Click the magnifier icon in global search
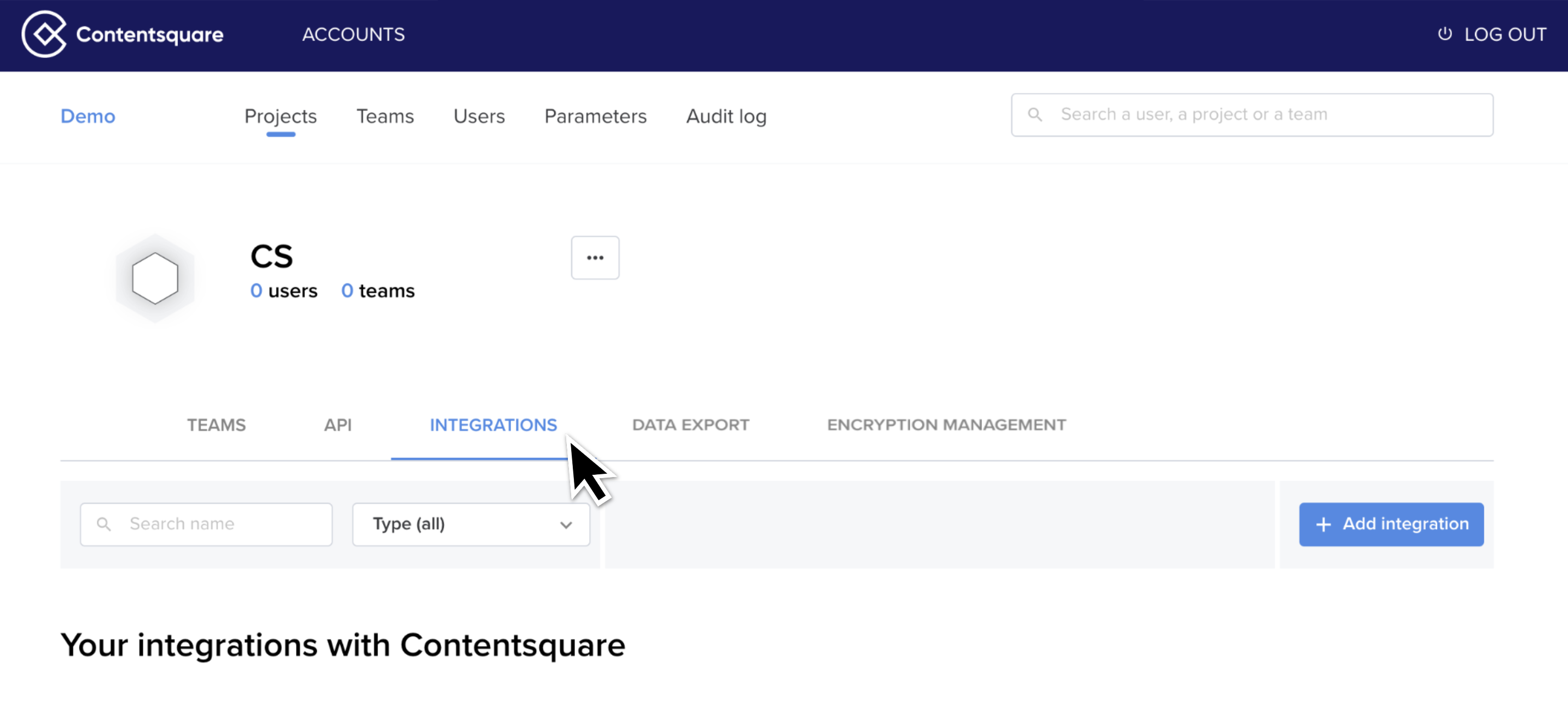This screenshot has width=1568, height=709. pos(1035,114)
